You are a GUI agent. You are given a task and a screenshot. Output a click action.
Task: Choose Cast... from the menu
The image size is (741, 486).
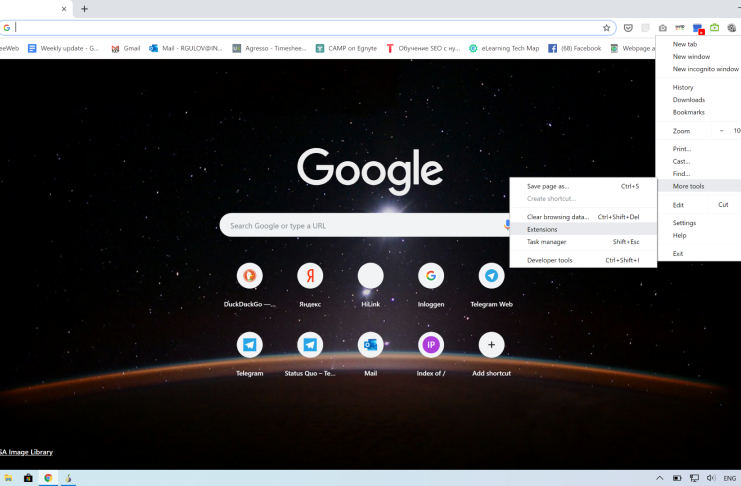698,161
